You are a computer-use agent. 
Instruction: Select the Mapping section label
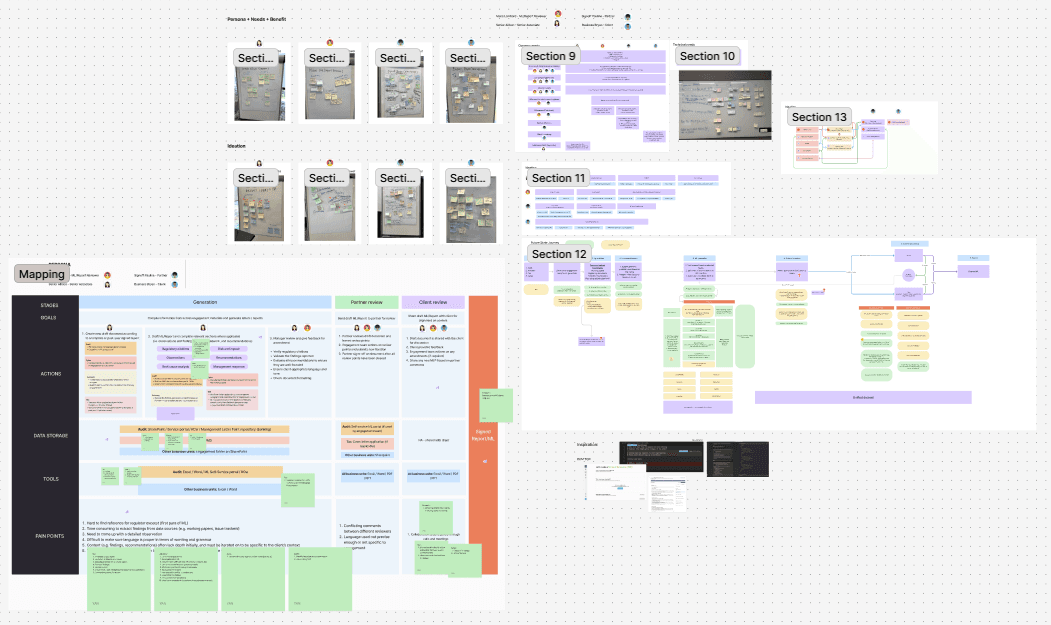tap(41, 274)
